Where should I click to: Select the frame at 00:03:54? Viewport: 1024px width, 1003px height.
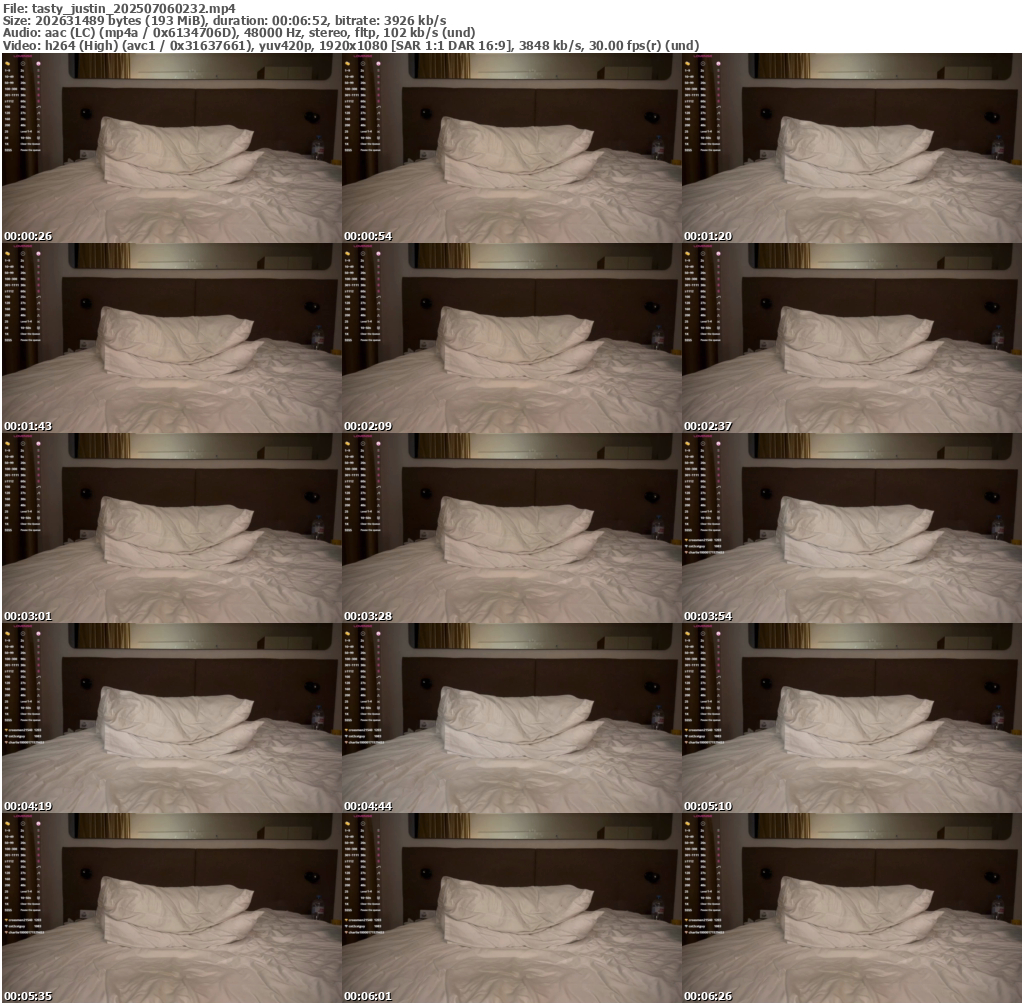[x=852, y=528]
